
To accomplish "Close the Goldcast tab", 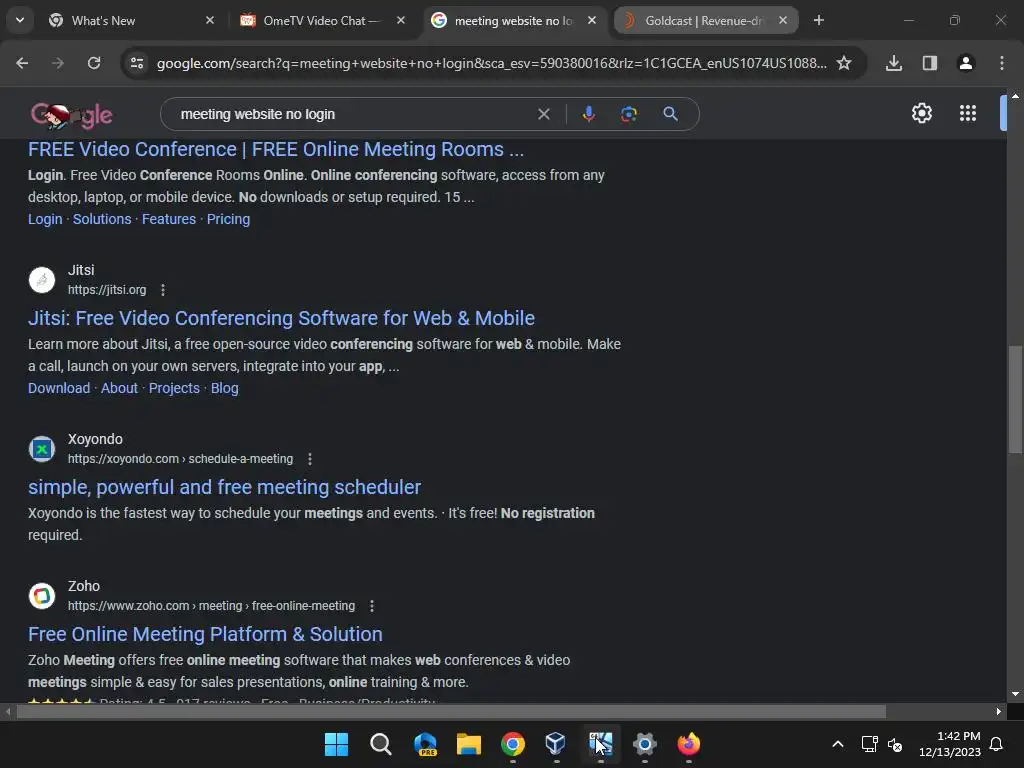I will click(783, 20).
